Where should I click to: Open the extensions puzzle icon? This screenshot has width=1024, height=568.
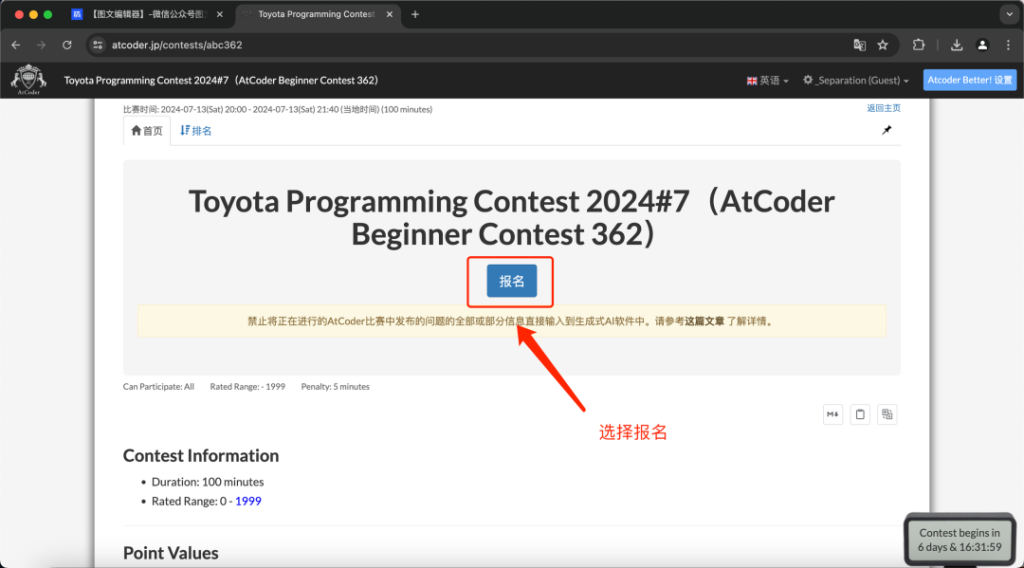pyautogui.click(x=919, y=45)
